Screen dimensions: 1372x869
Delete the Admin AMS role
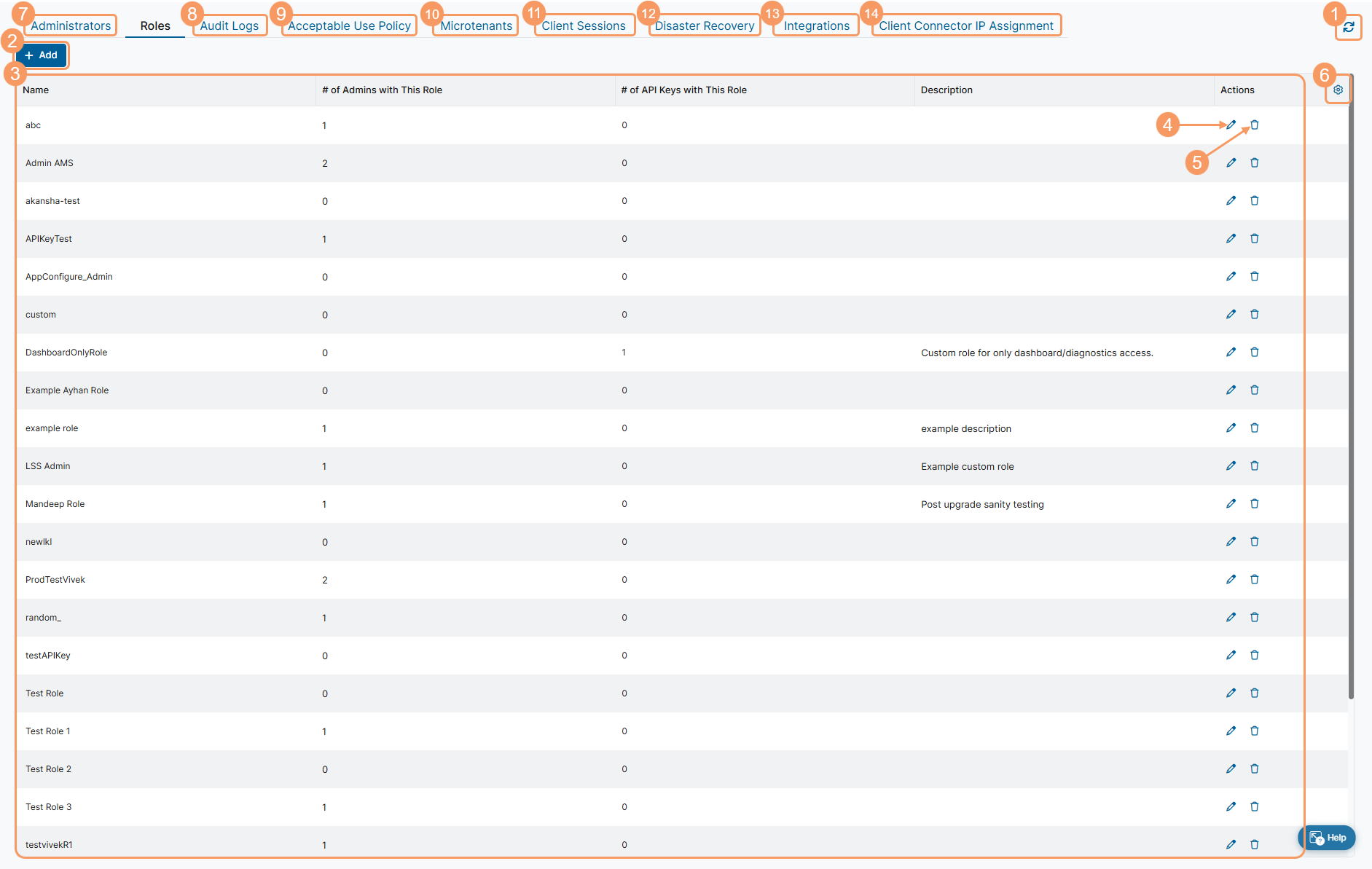(1254, 163)
